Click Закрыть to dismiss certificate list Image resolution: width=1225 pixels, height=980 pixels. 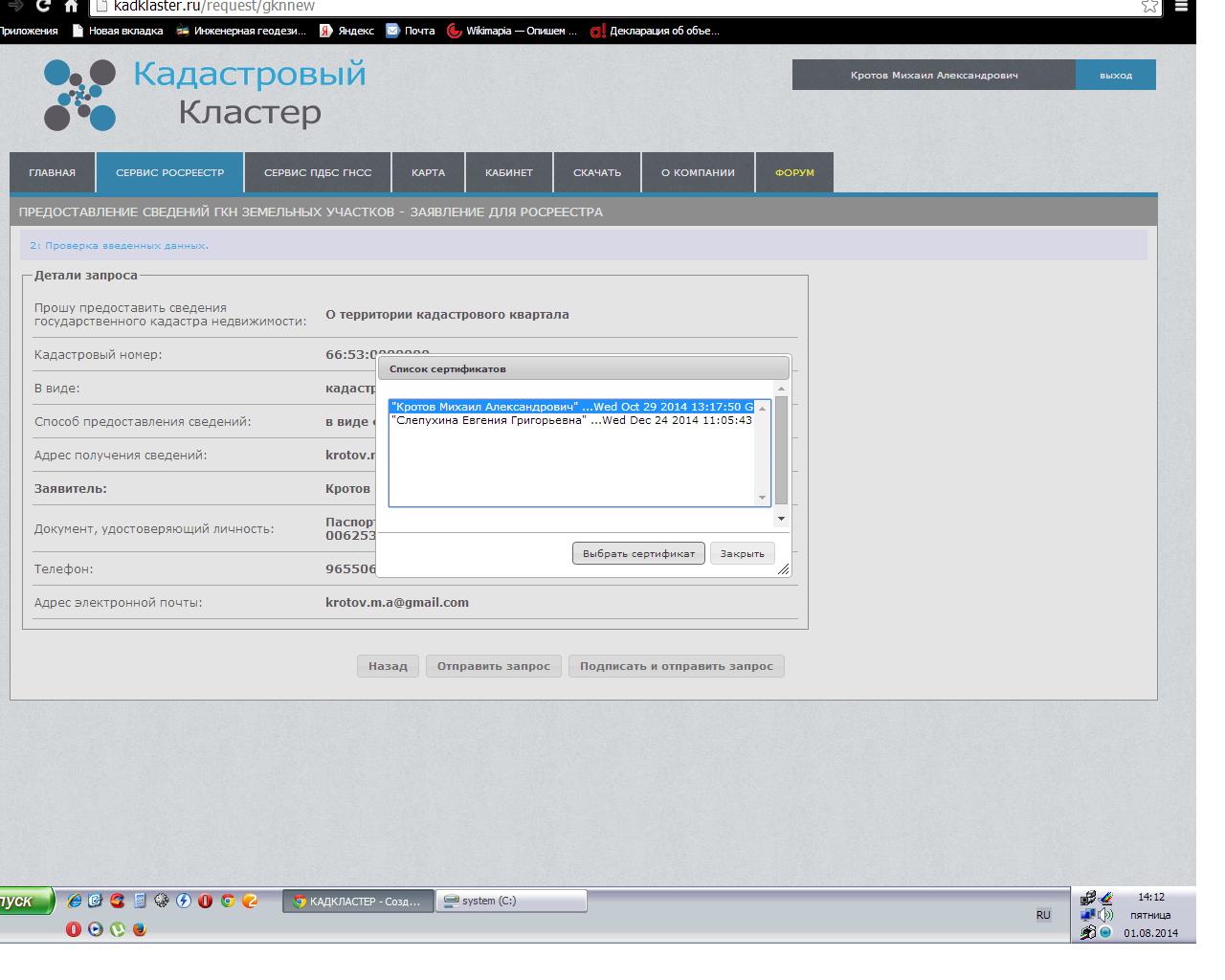pos(742,554)
